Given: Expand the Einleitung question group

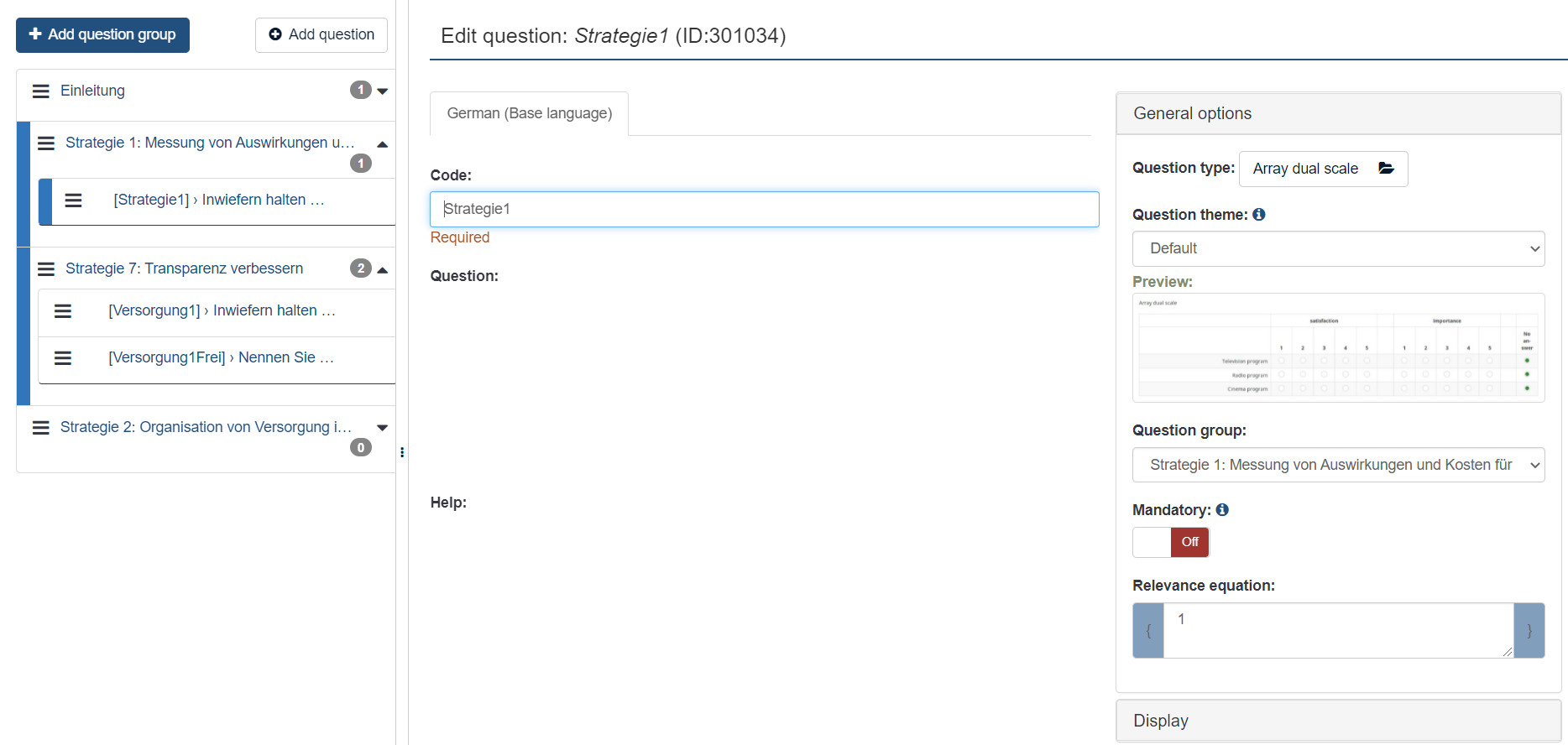Looking at the screenshot, I should [383, 91].
